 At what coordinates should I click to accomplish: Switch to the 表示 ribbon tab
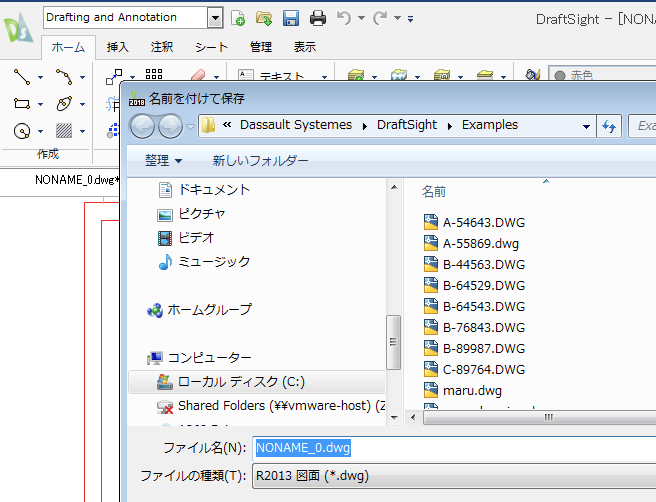305,47
